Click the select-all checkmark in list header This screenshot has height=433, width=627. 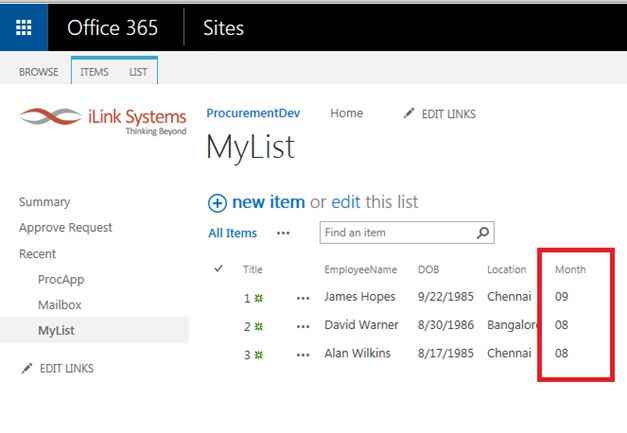(x=219, y=269)
